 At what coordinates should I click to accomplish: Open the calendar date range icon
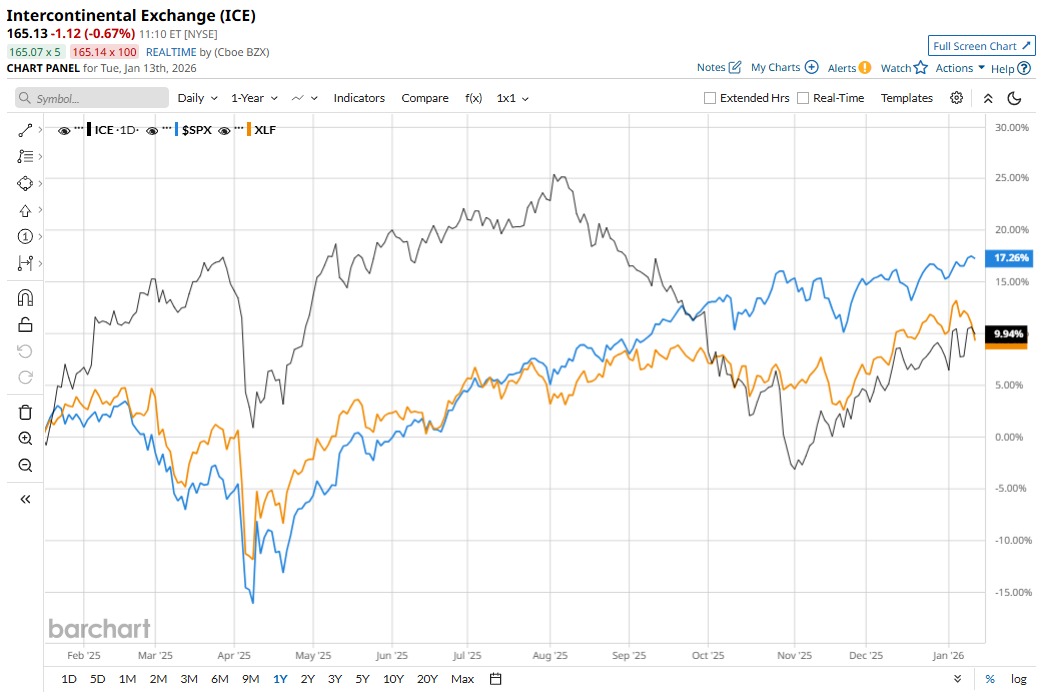495,679
